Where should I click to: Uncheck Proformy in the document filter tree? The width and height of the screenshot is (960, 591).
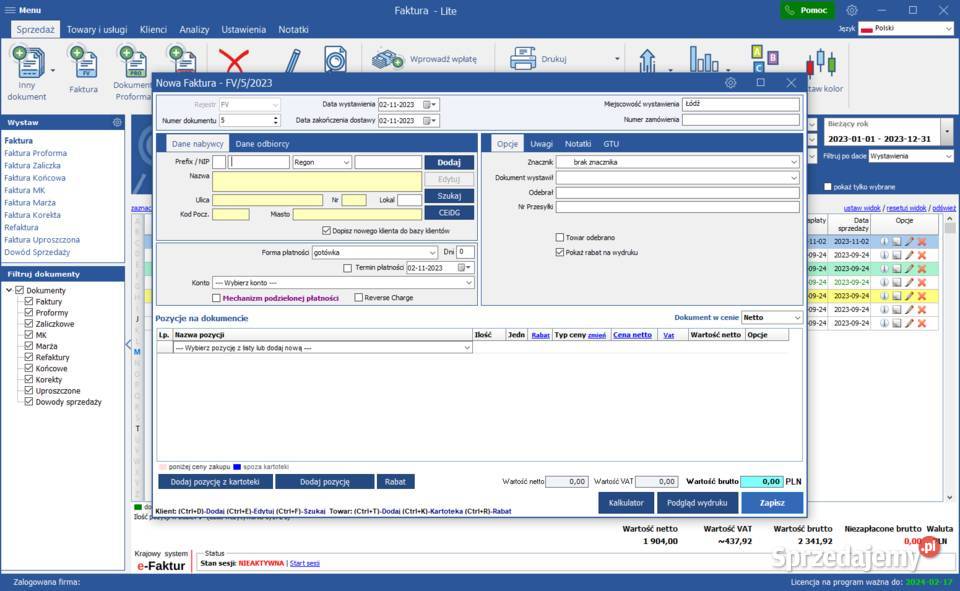point(29,312)
